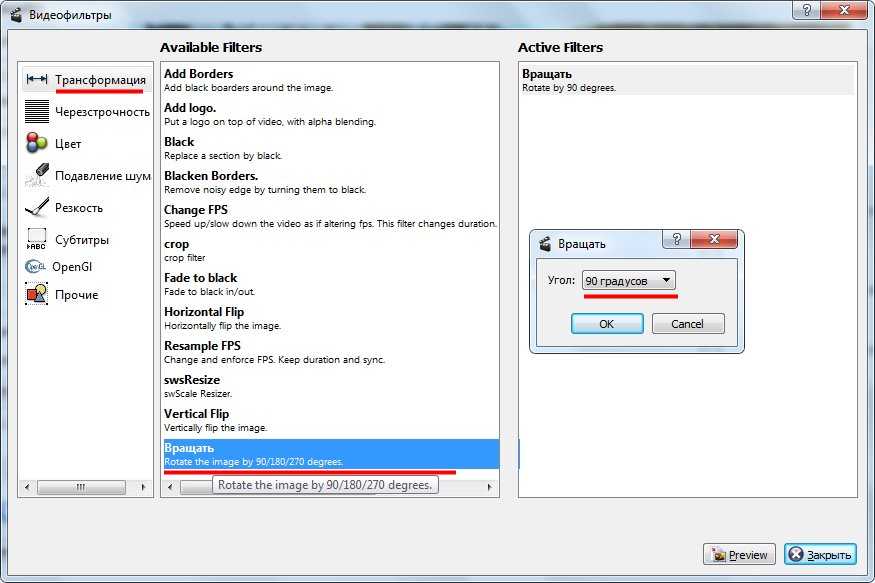Select the Add logo. filter
875x583 pixels.
[330, 114]
